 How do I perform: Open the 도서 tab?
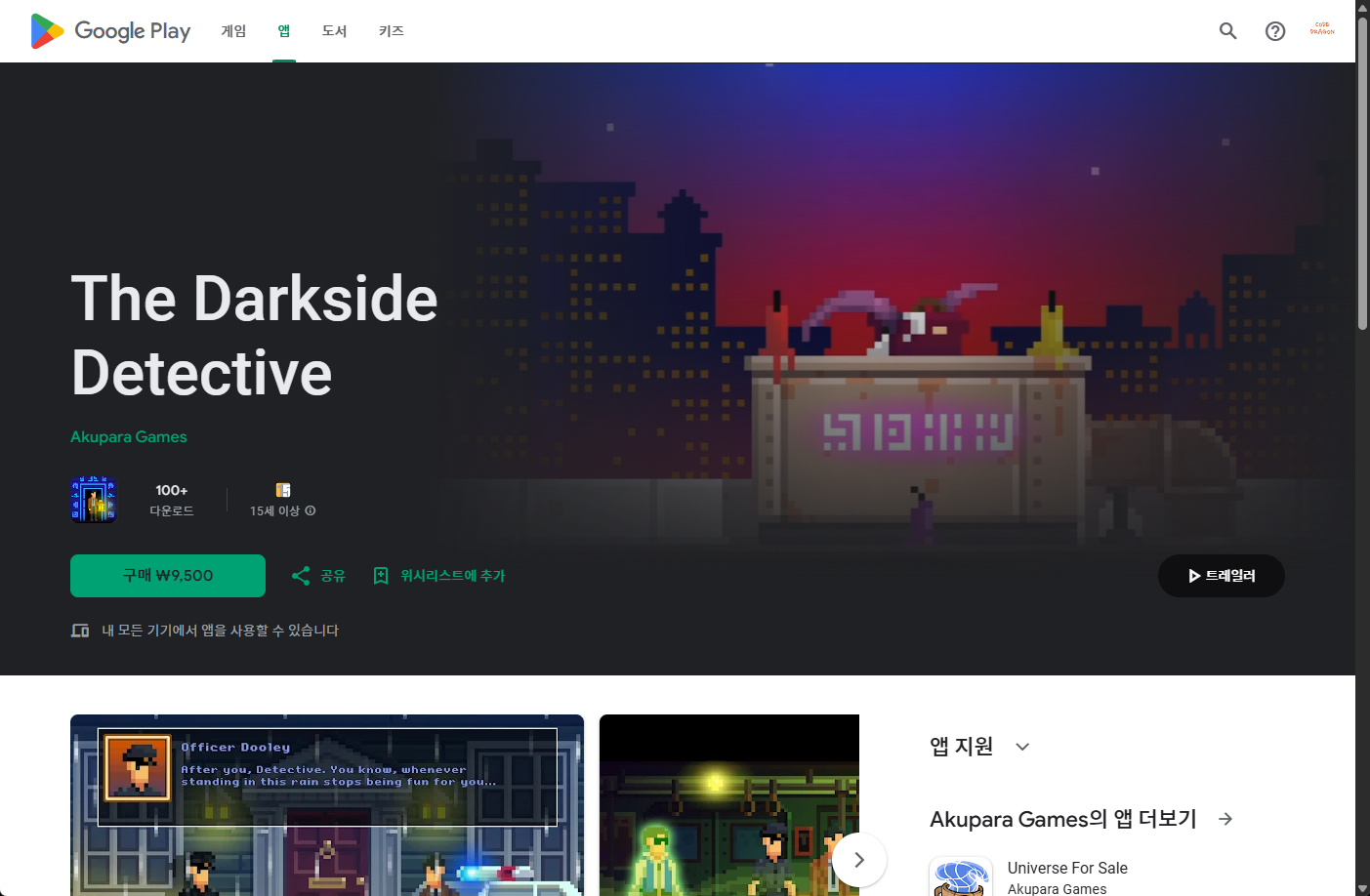pos(335,31)
